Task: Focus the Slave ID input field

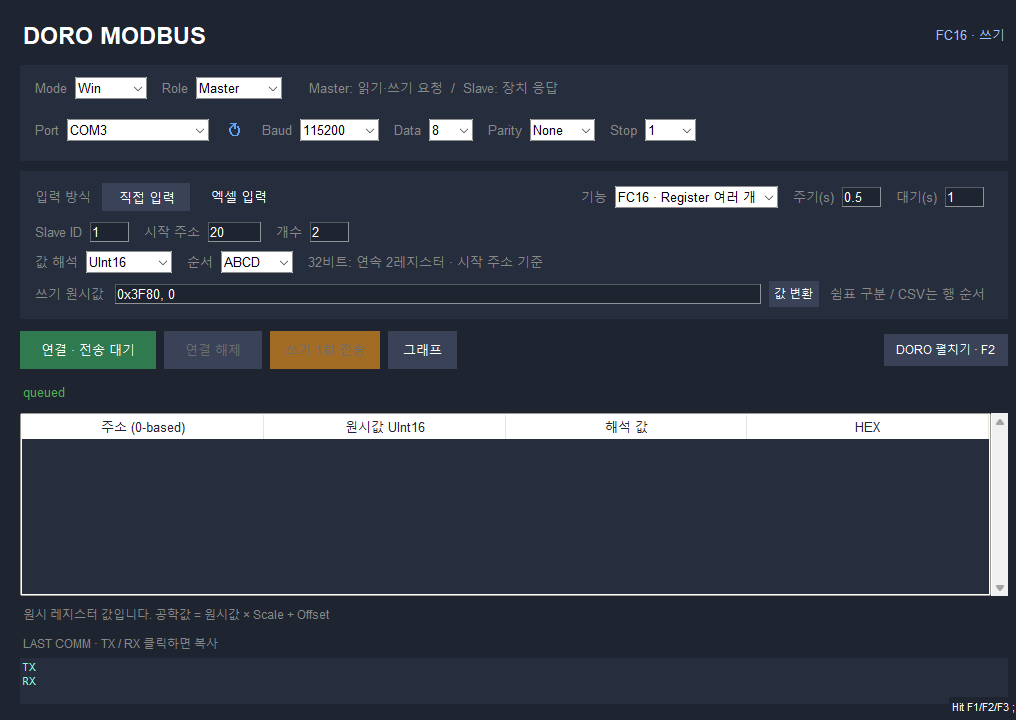Action: pos(109,232)
